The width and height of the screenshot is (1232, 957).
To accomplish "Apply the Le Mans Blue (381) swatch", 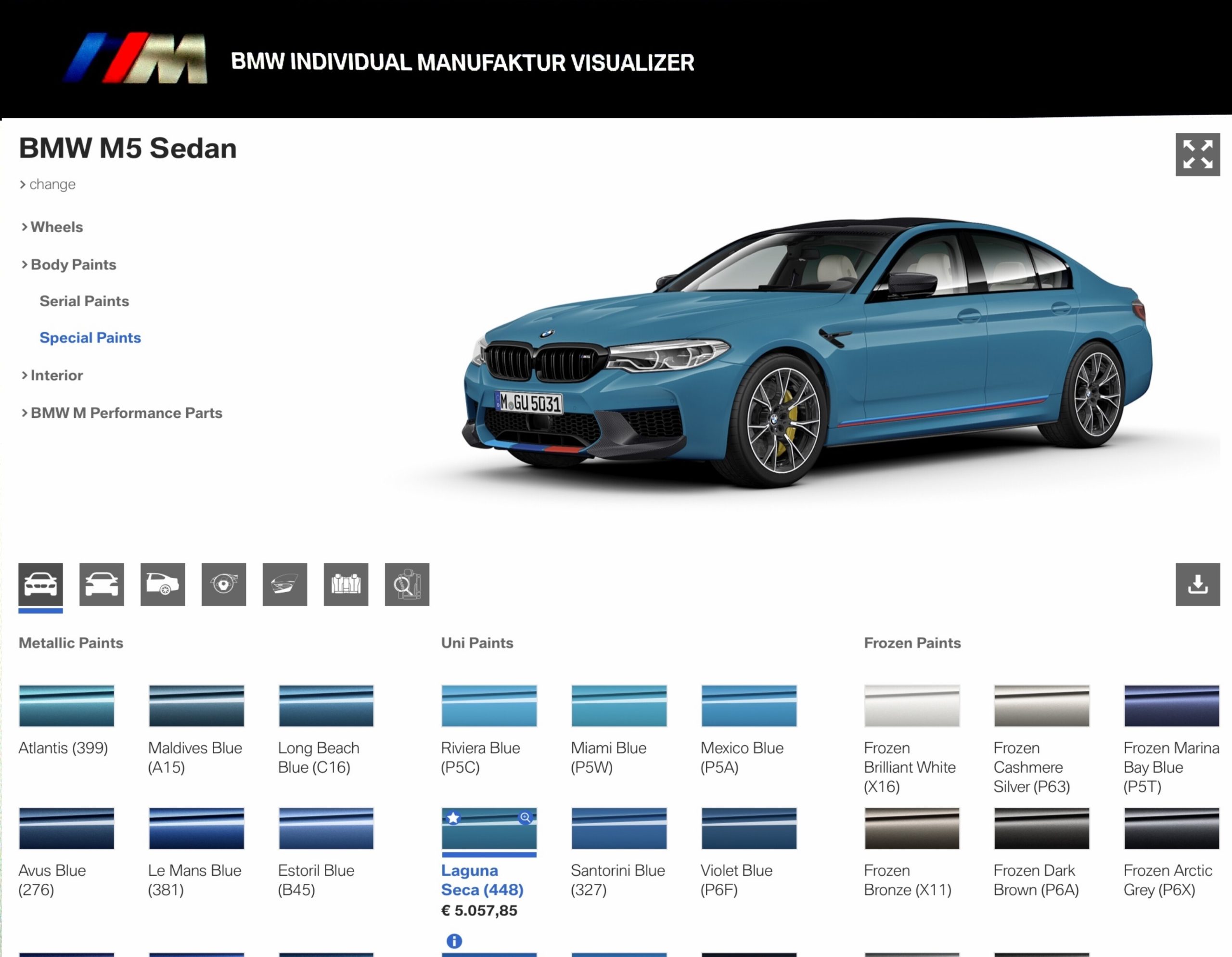I will tap(196, 828).
